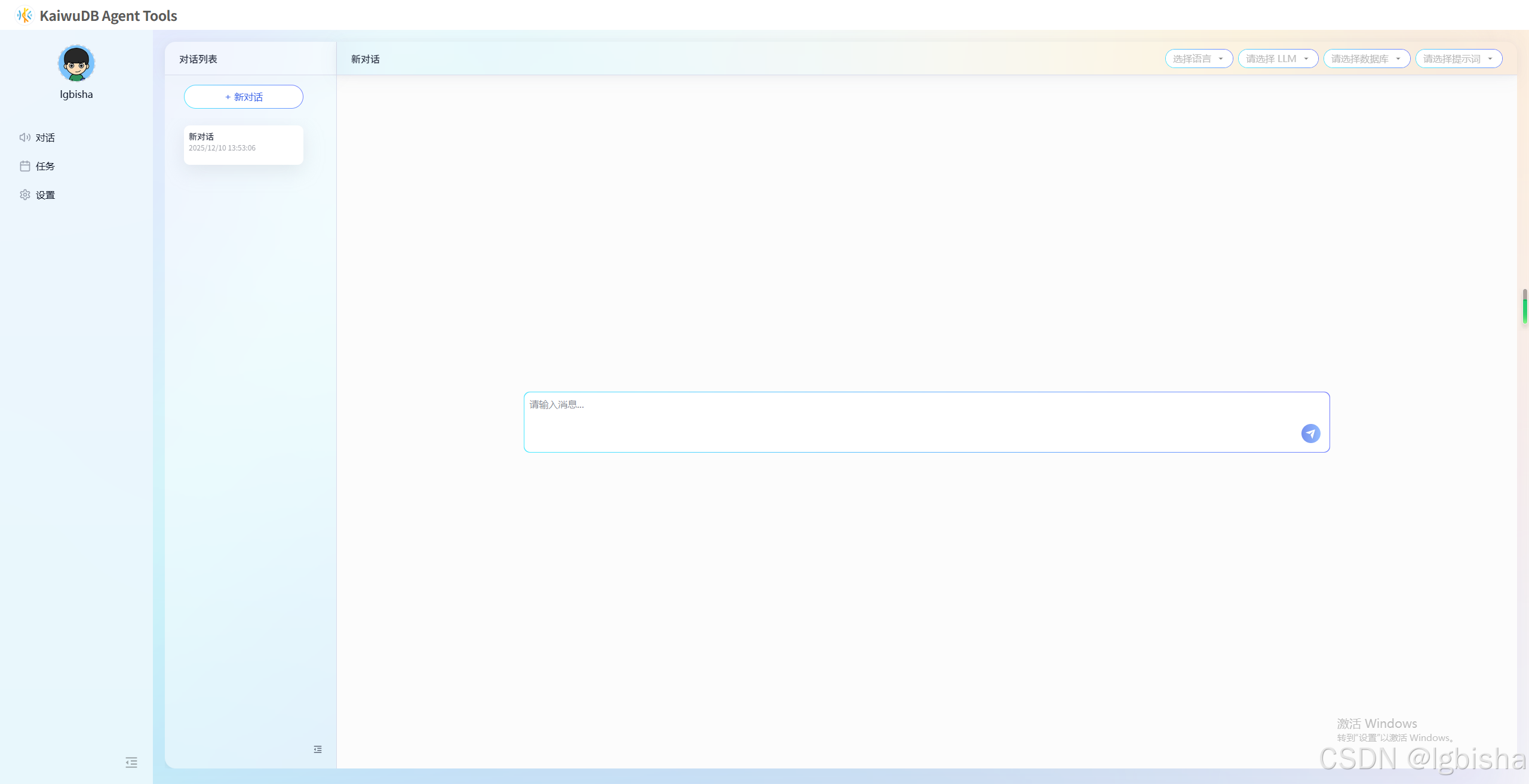The height and width of the screenshot is (784, 1529).
Task: Open the 设置 menu item
Action: point(45,195)
